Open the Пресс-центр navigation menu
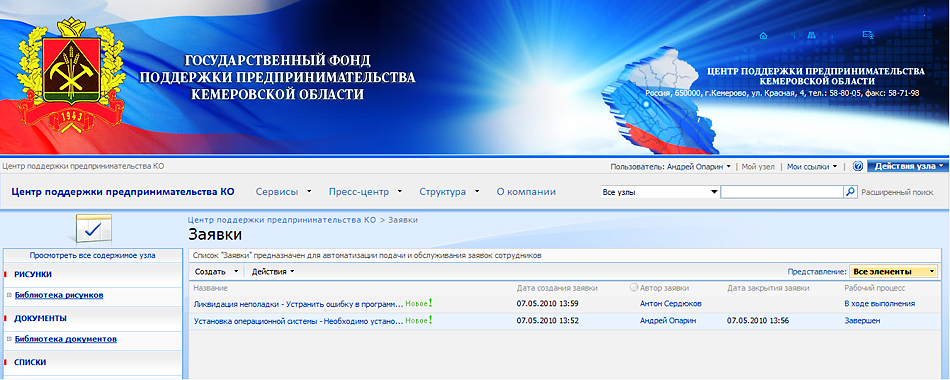The width and height of the screenshot is (950, 380). (365, 192)
